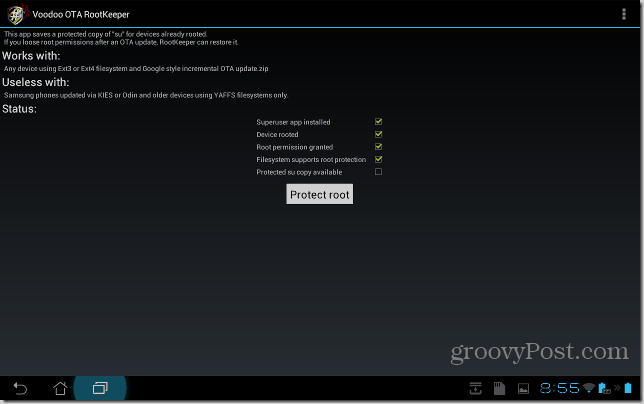Tap the Samsung phones KIES or Odin text
This screenshot has width=644, height=404.
tap(146, 95)
